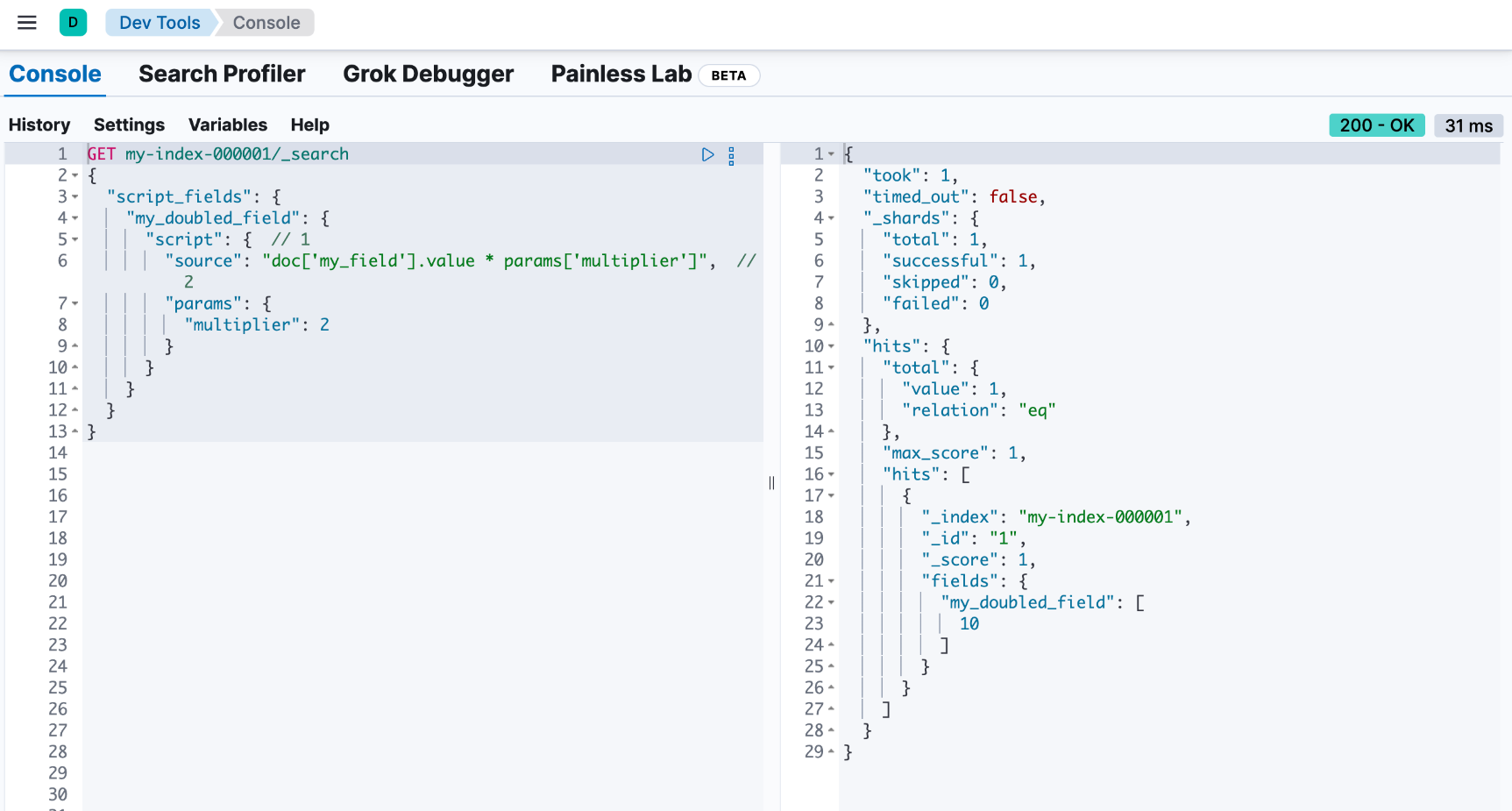The height and width of the screenshot is (811, 1512).
Task: Collapse the my_doubled_field block on line 4
Action: click(x=75, y=218)
